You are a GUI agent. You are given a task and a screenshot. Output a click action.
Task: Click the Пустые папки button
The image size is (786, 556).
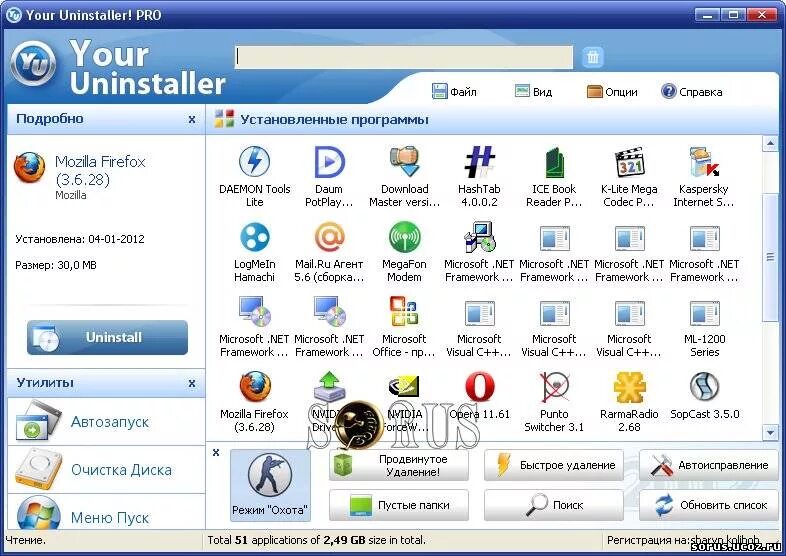pos(399,505)
